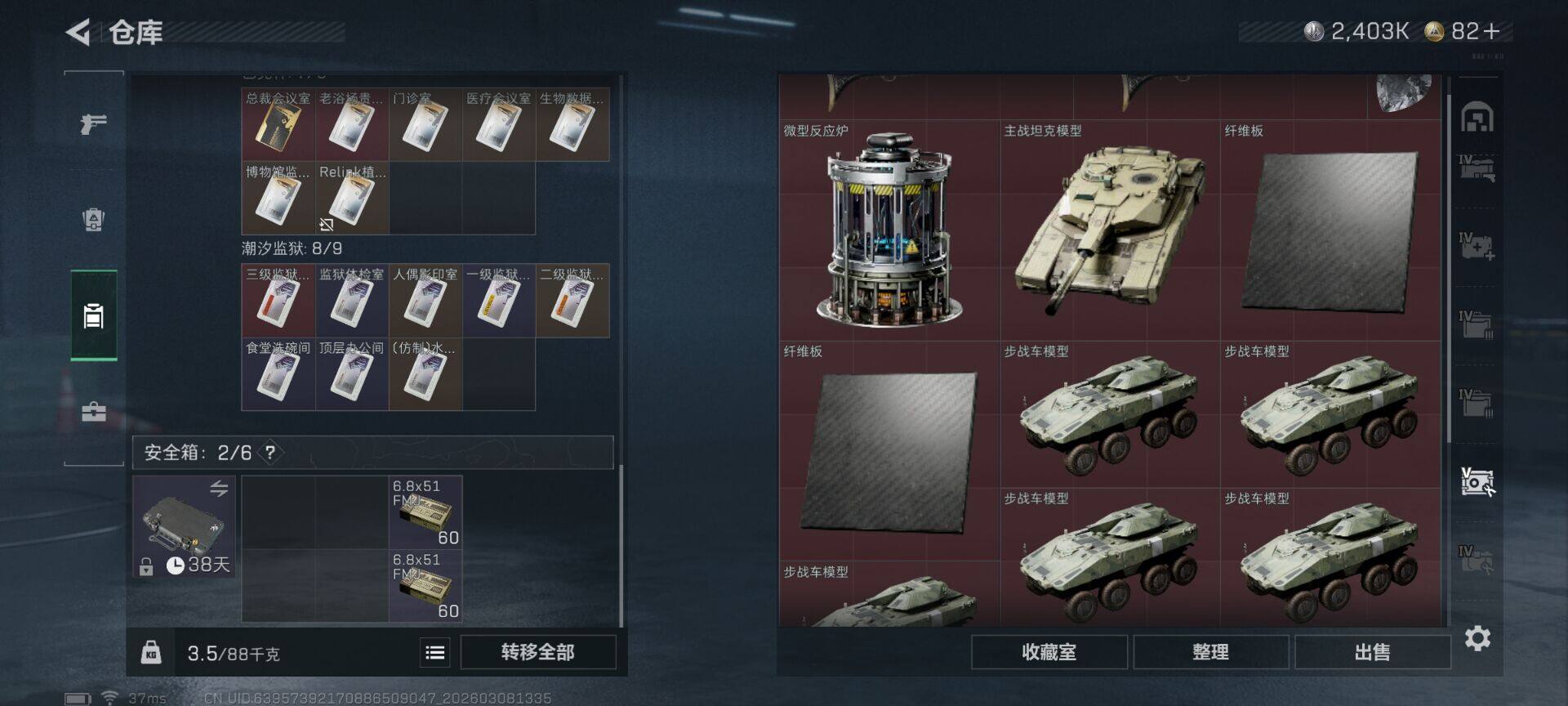The image size is (1568, 706).
Task: Click 转移全部 button
Action: click(538, 652)
